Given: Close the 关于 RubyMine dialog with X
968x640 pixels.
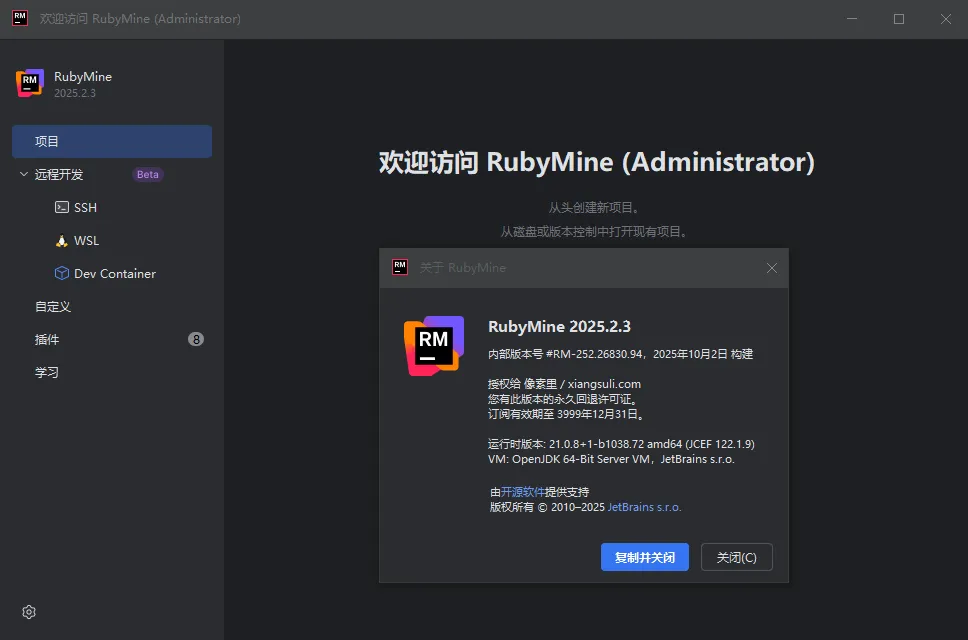Looking at the screenshot, I should click(772, 268).
